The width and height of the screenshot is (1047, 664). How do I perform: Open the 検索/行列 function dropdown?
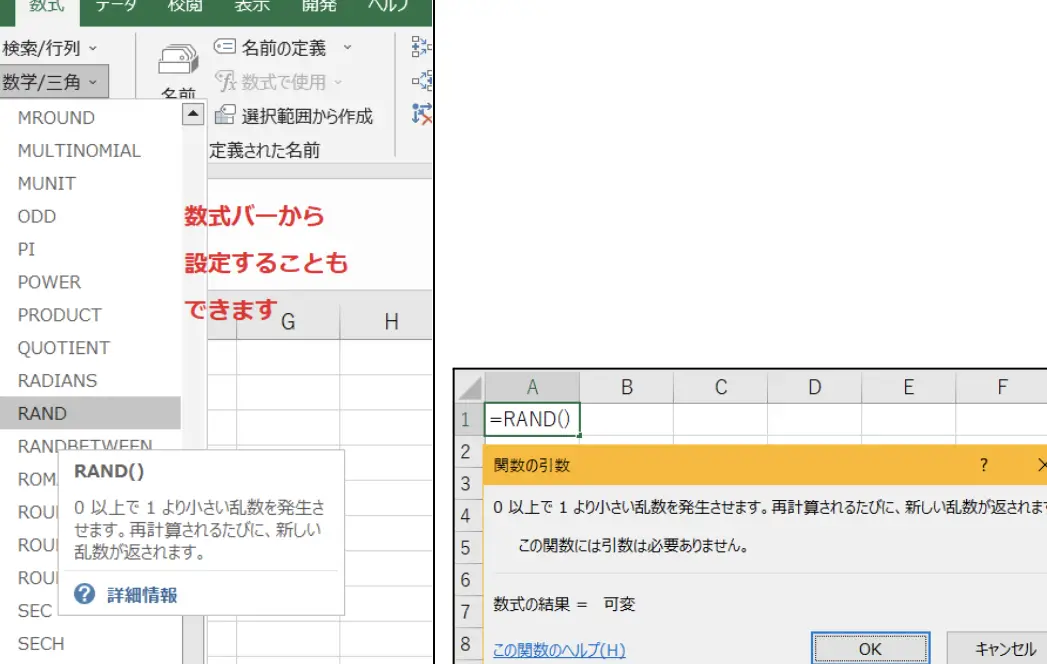pos(47,47)
